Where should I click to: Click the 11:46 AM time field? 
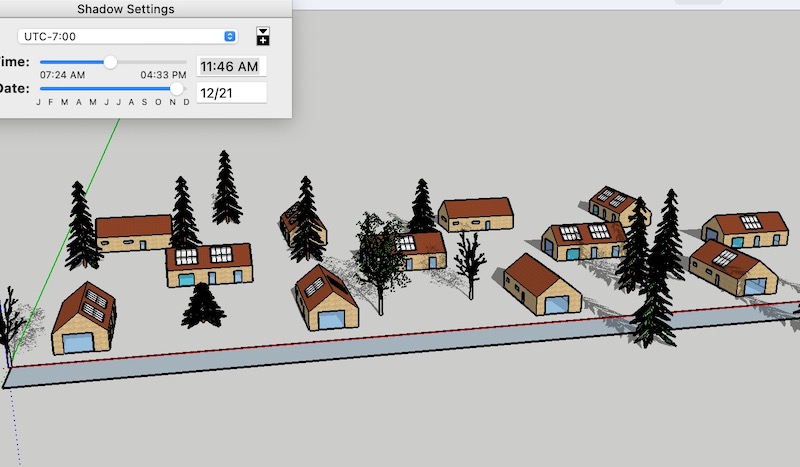pyautogui.click(x=231, y=66)
